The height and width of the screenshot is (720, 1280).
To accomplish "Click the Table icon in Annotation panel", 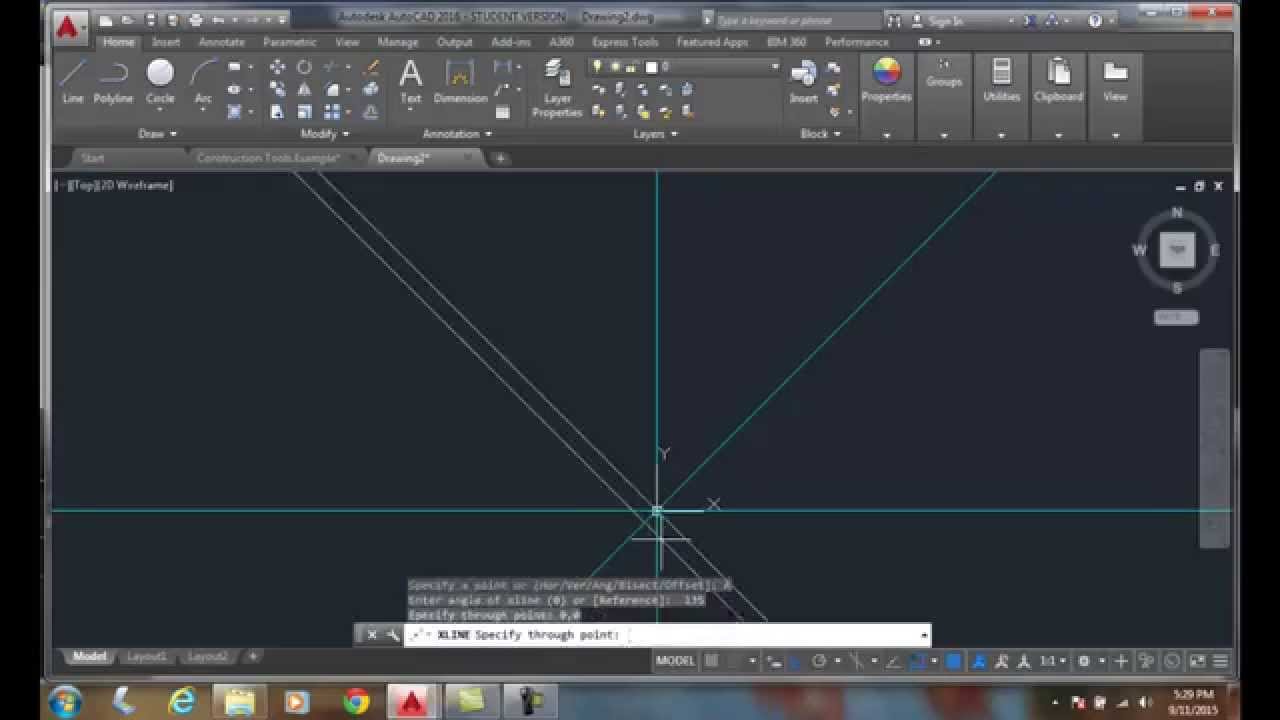I will [503, 112].
